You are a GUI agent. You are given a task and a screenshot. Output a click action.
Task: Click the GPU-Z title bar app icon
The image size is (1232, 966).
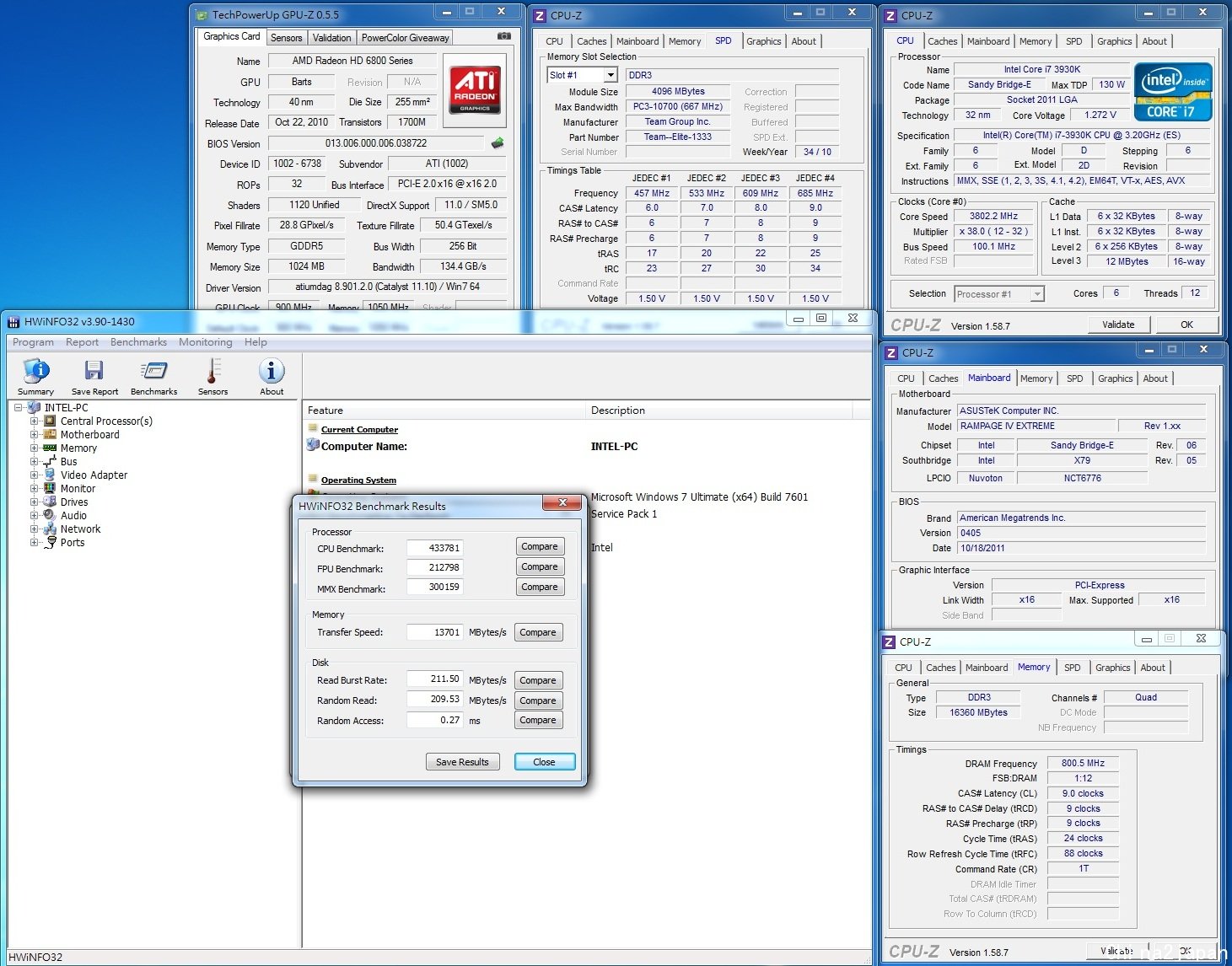pos(202,14)
